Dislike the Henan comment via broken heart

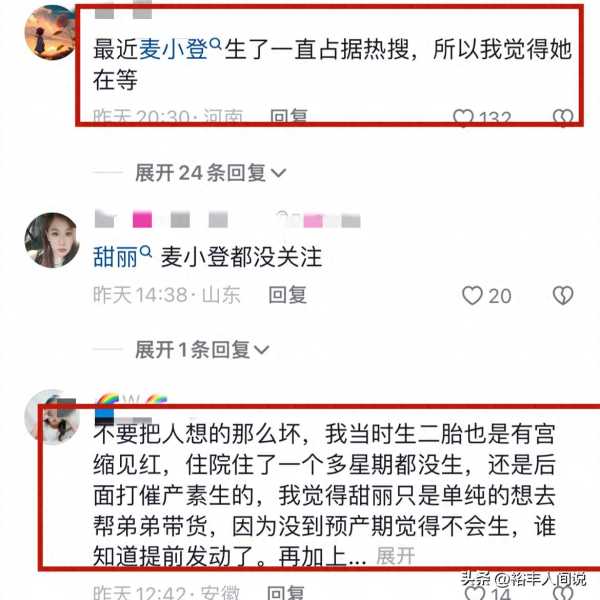(x=563, y=118)
